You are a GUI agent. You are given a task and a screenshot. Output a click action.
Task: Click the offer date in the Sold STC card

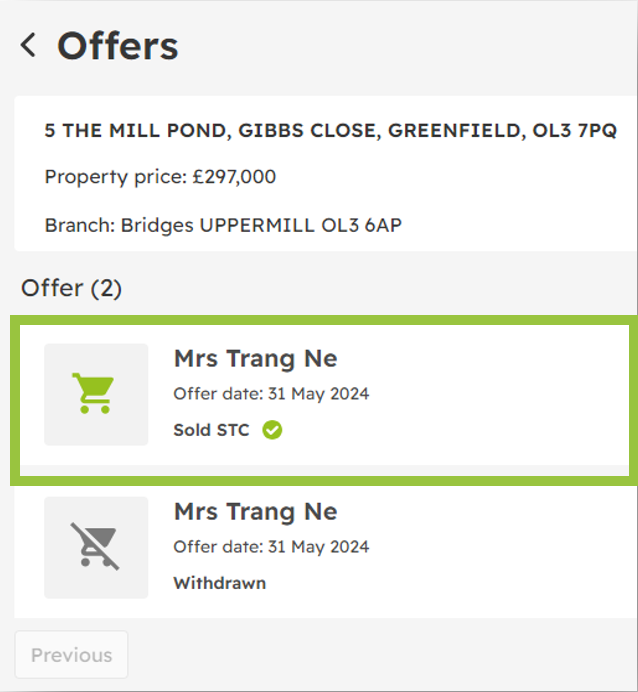(271, 394)
